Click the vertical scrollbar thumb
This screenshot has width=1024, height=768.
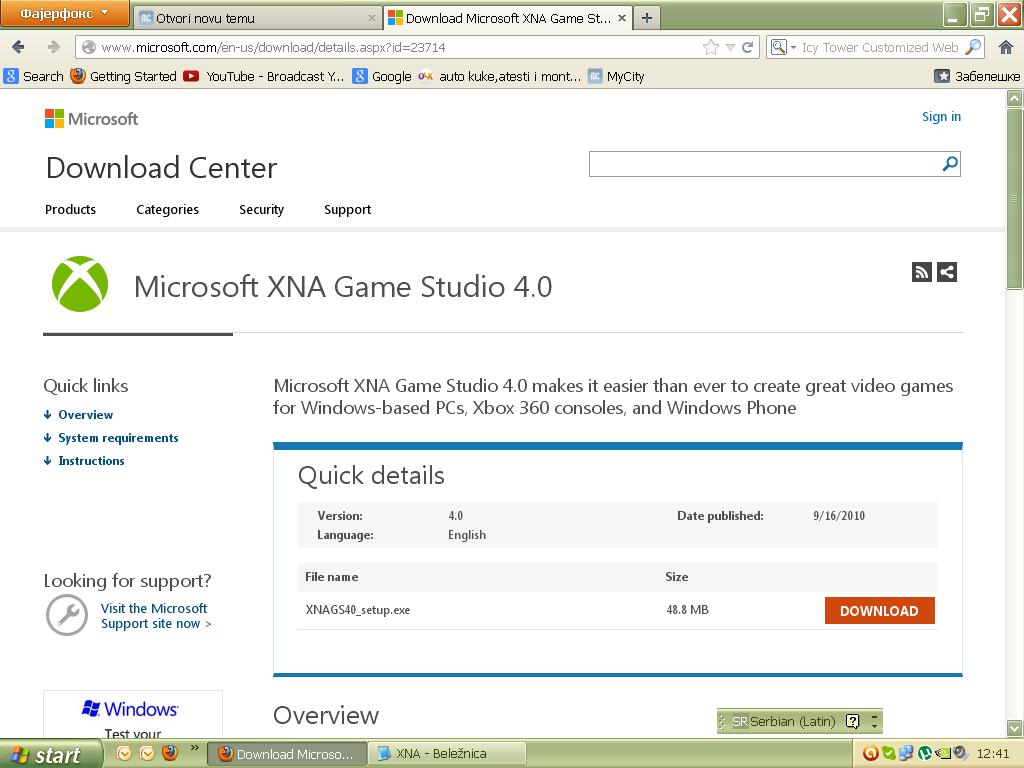point(1014,198)
